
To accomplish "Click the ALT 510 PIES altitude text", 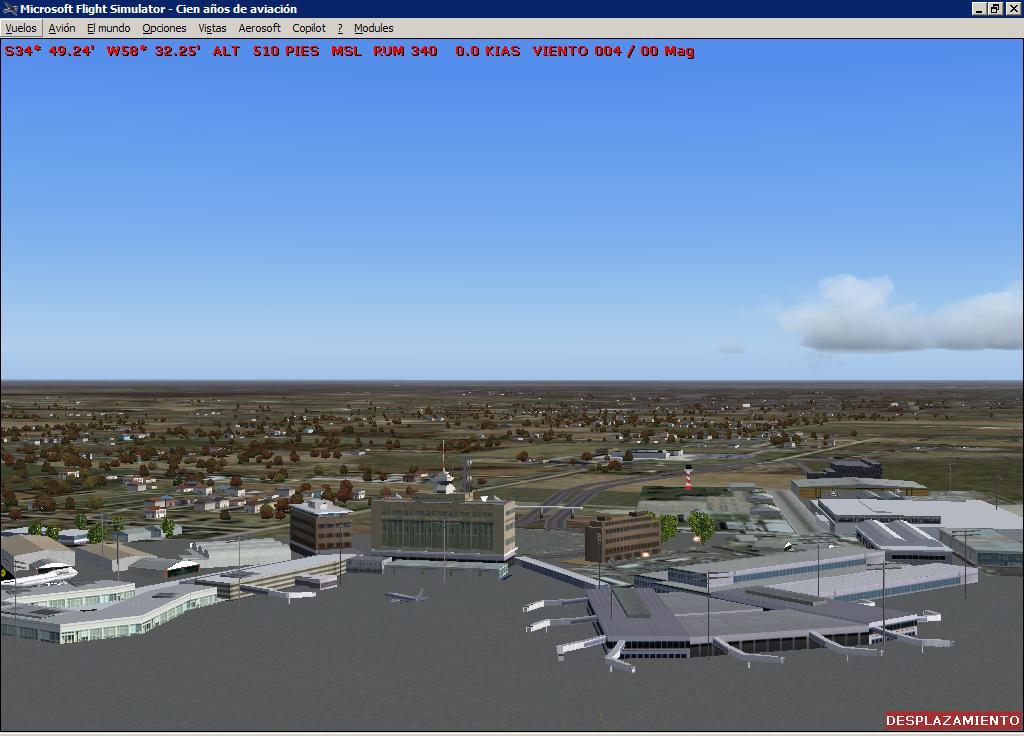I will tap(266, 51).
